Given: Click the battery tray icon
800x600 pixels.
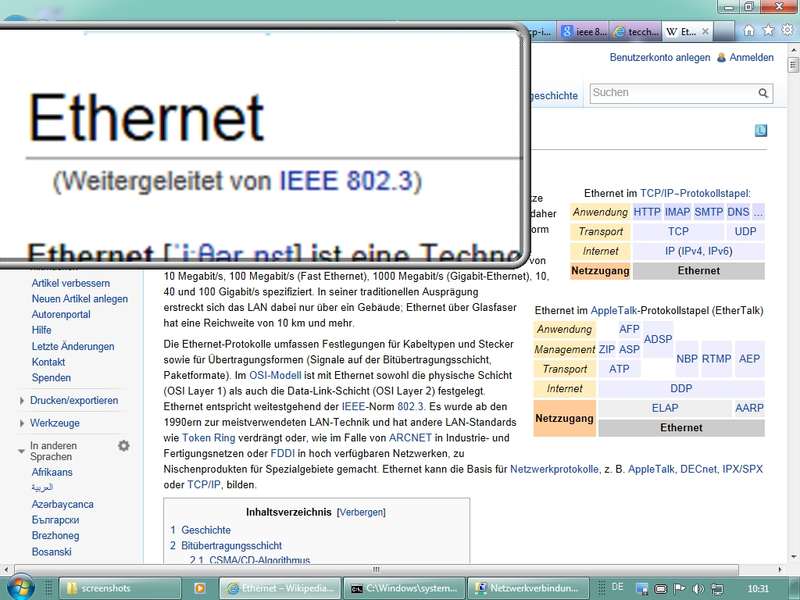Looking at the screenshot, I should [x=661, y=589].
